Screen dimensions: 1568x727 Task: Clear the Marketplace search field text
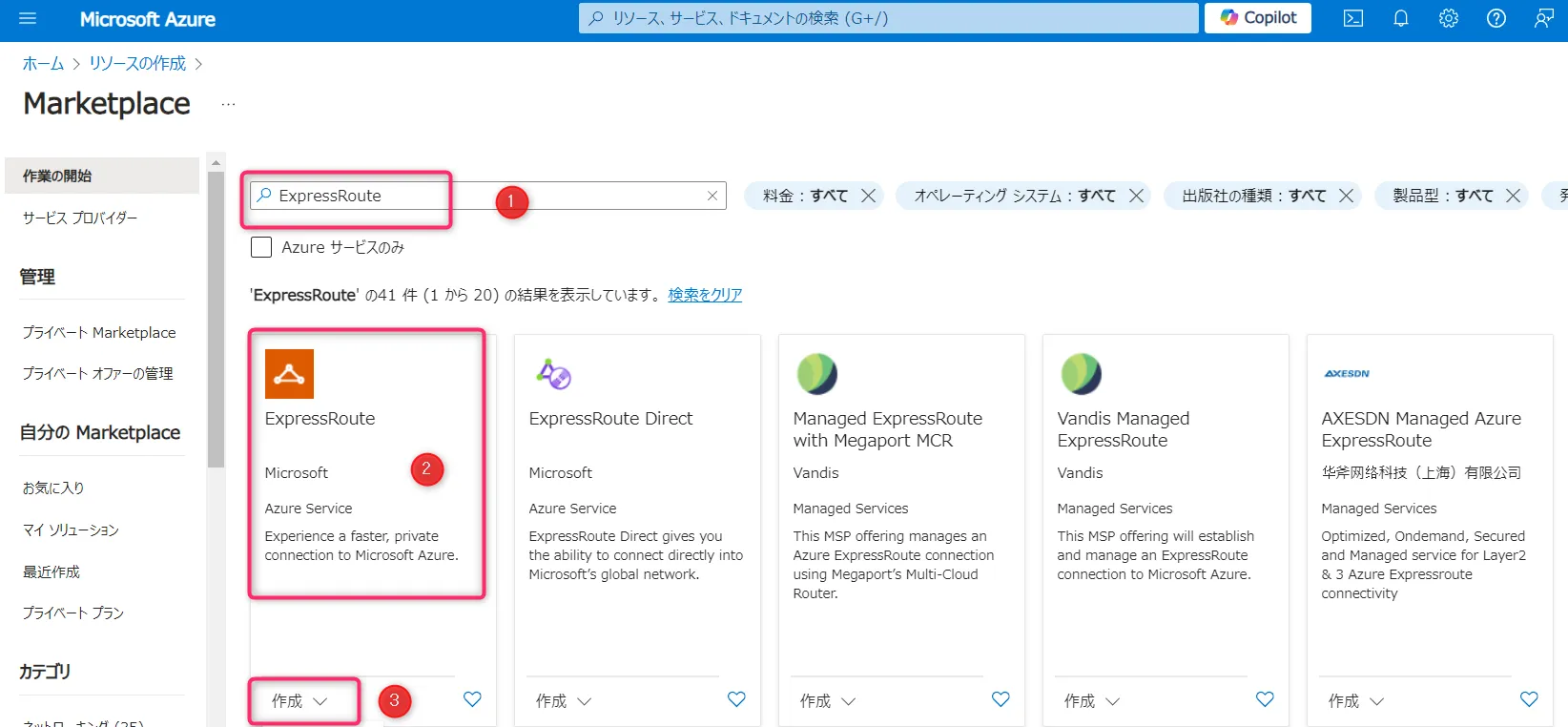712,196
